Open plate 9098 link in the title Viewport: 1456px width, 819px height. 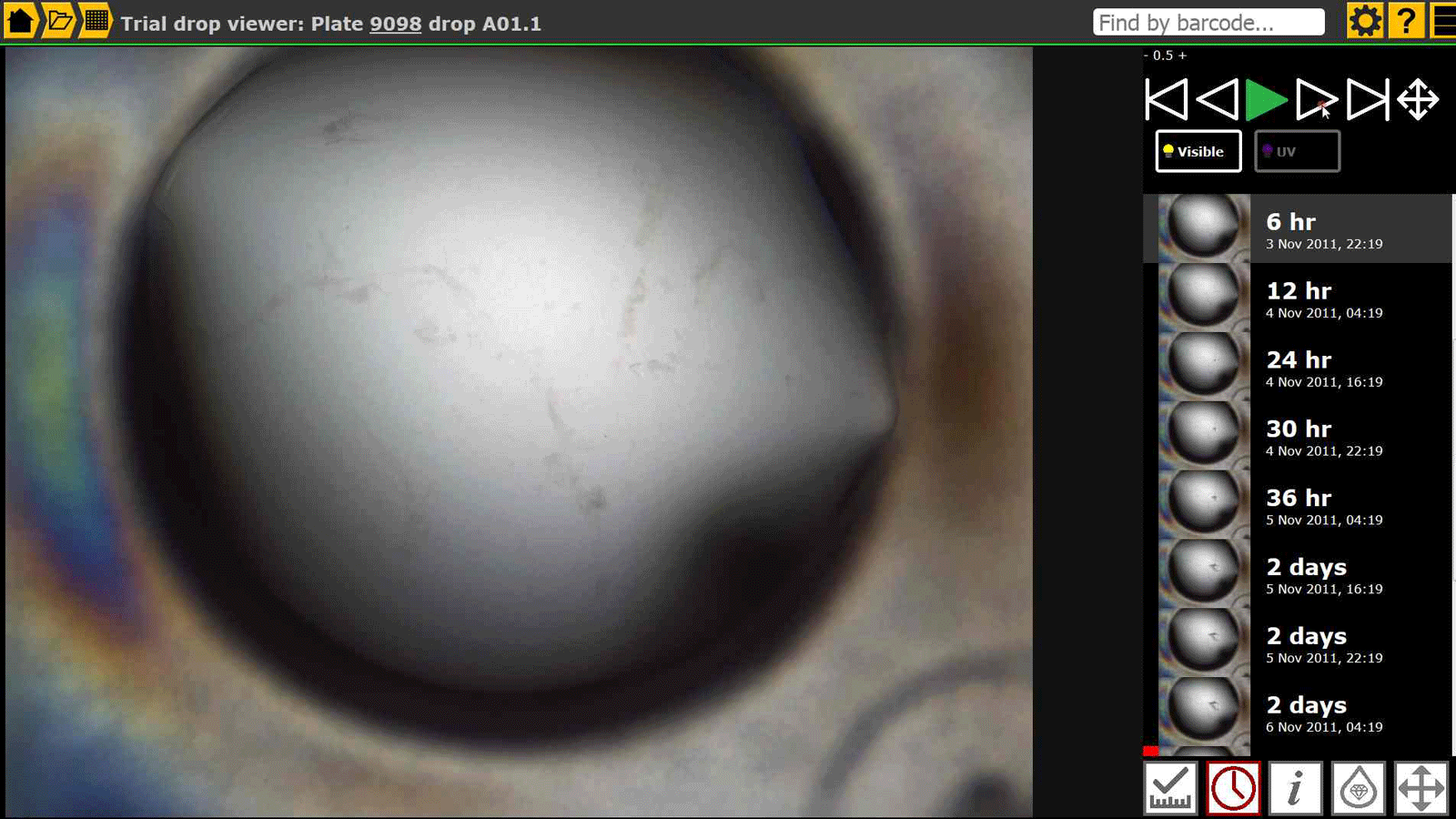[395, 24]
